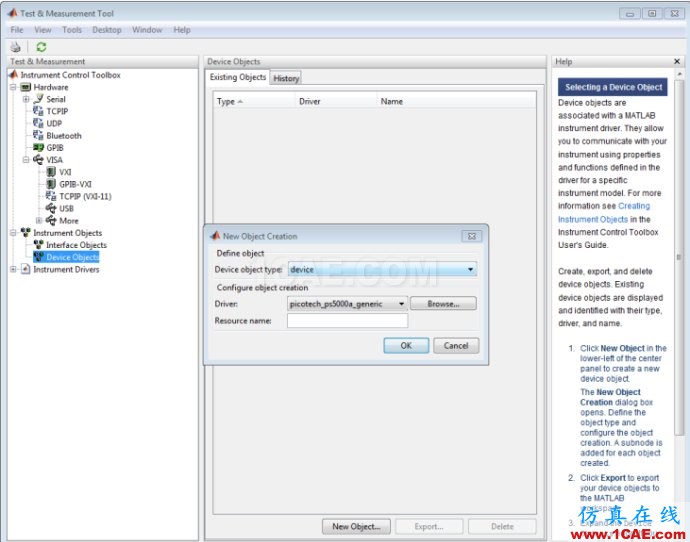
Task: Select the Existing Objects tab
Action: tap(238, 77)
